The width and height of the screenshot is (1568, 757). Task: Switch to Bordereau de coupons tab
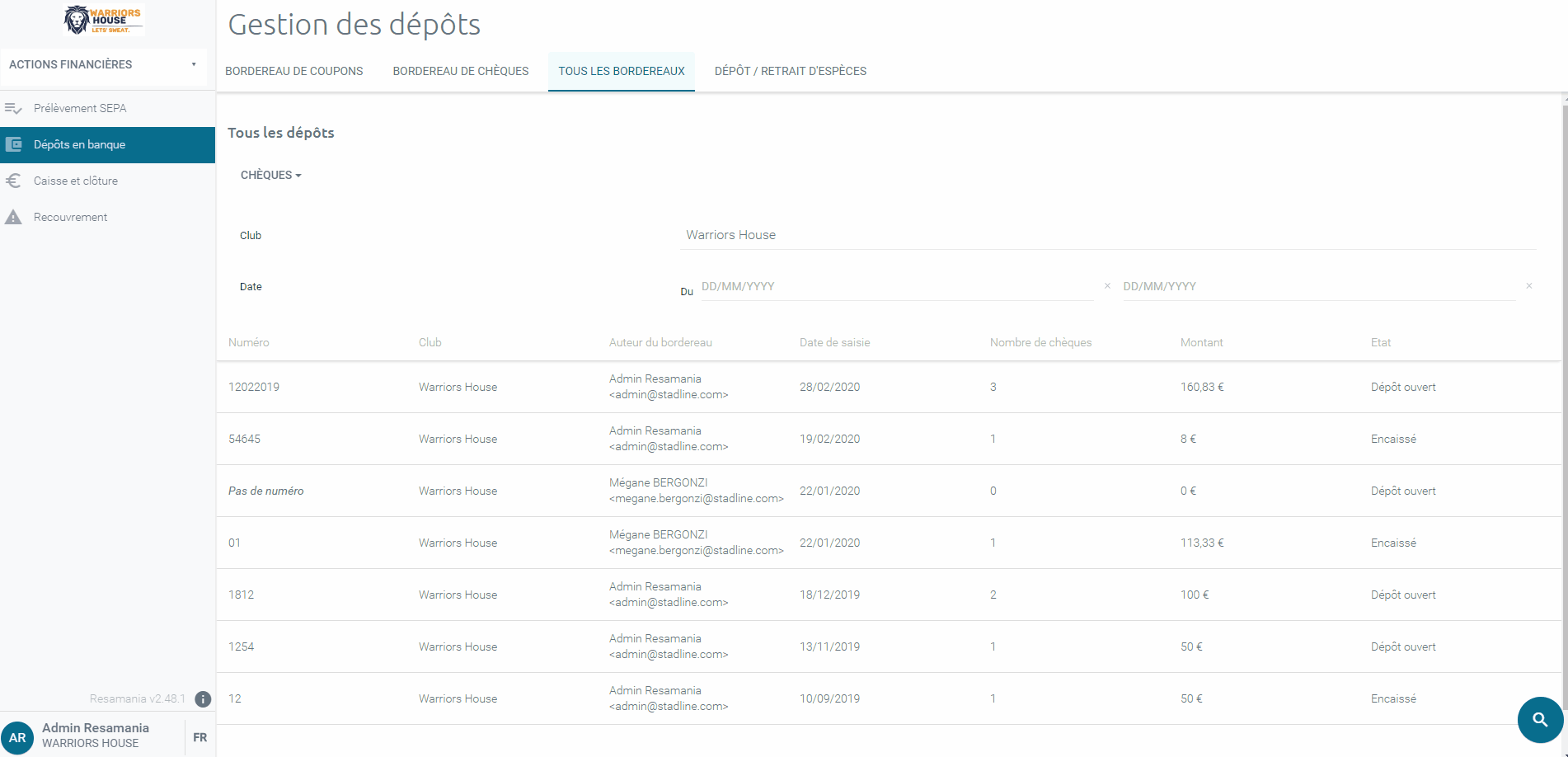click(294, 71)
